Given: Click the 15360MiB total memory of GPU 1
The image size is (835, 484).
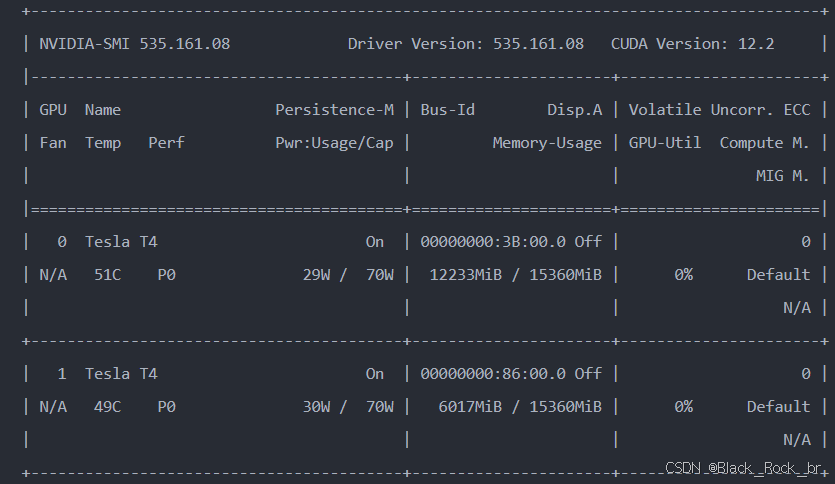Looking at the screenshot, I should pos(565,407).
